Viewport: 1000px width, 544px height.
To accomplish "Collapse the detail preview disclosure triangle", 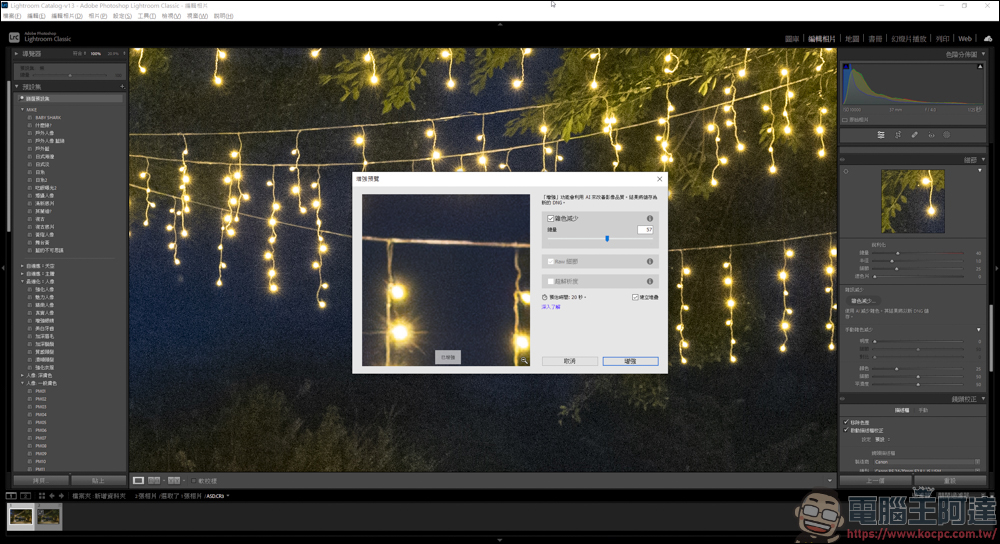I will point(980,171).
